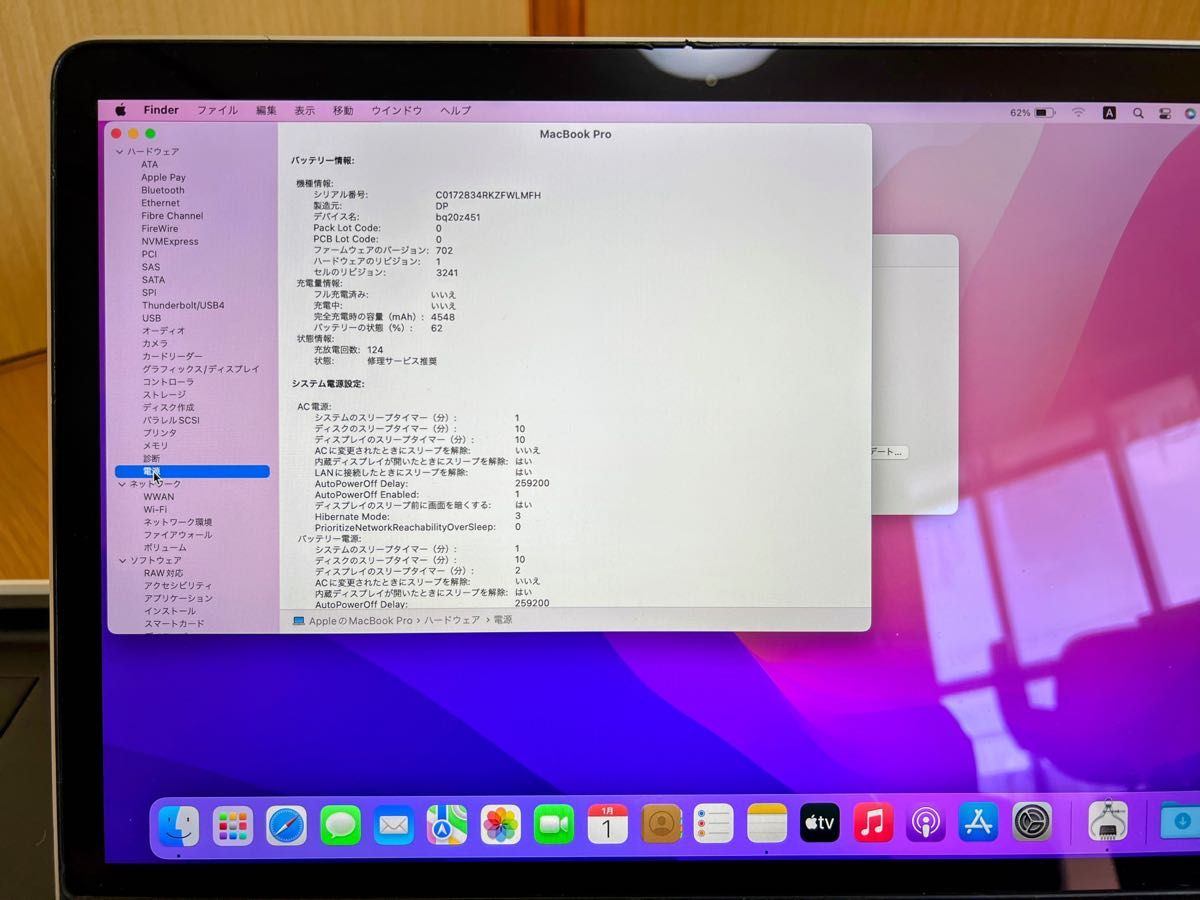Select ATA in the sidebar
The width and height of the screenshot is (1200, 900).
pos(149,165)
